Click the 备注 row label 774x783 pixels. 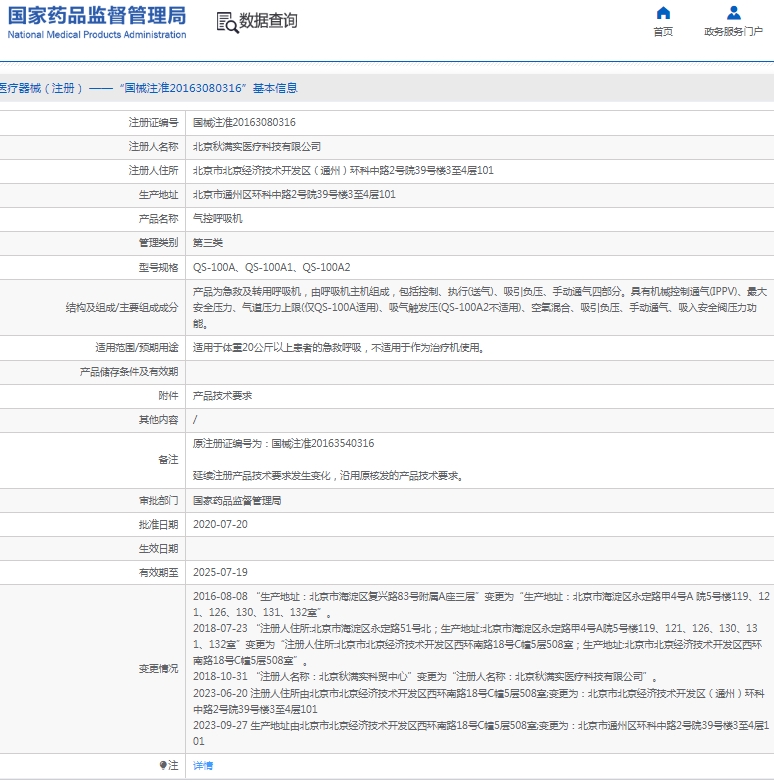[168, 459]
